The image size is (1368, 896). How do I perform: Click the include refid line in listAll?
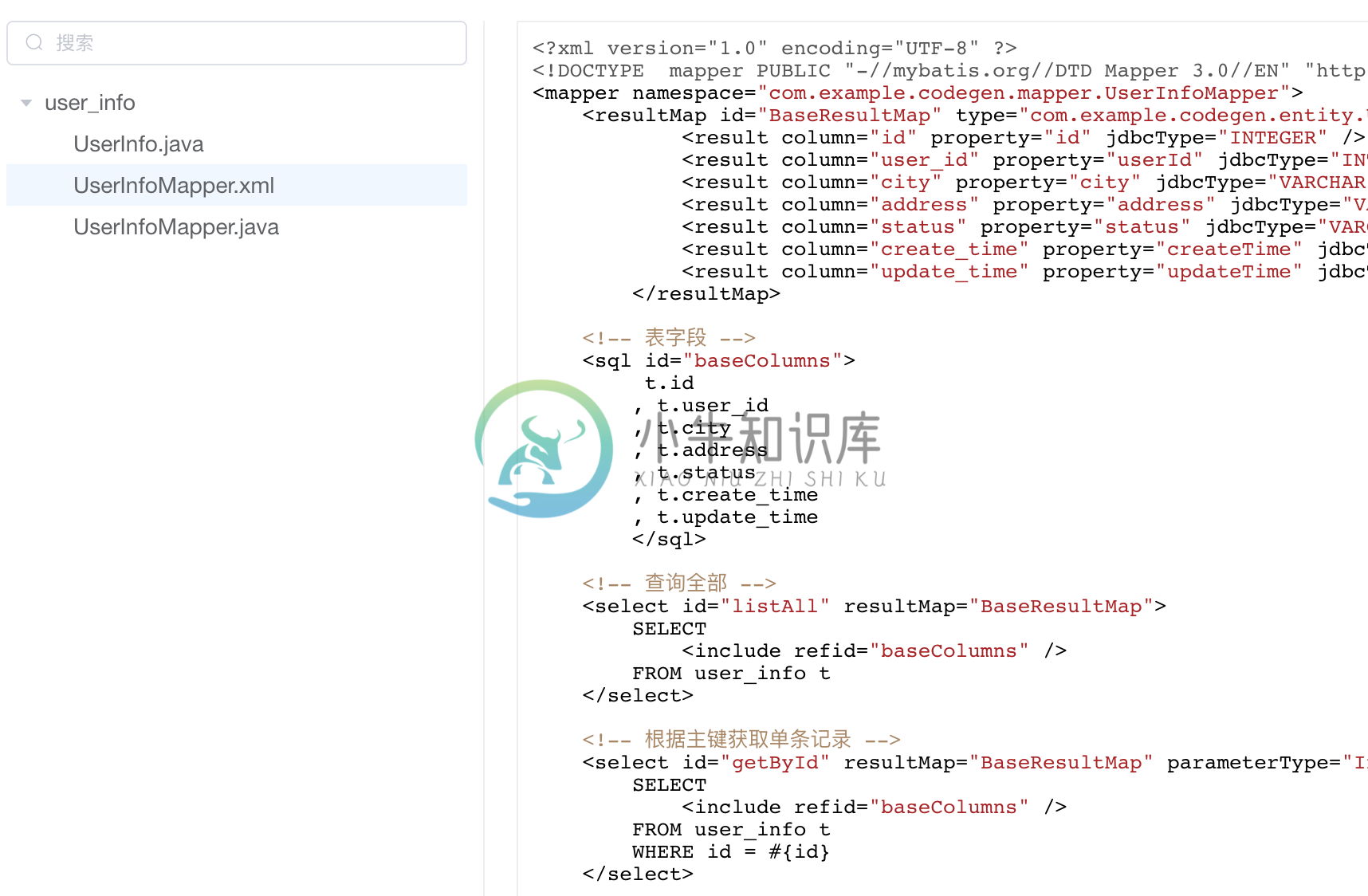[875, 651]
